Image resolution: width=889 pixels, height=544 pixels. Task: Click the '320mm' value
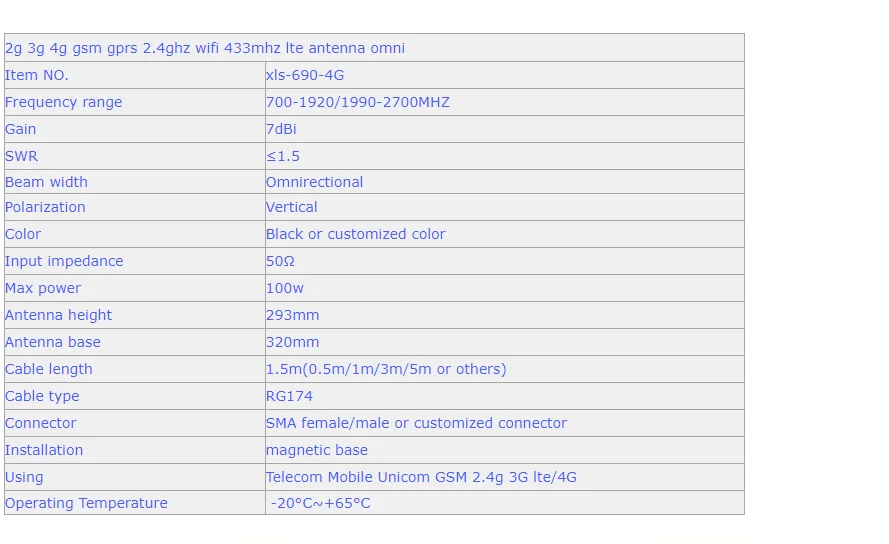(293, 342)
